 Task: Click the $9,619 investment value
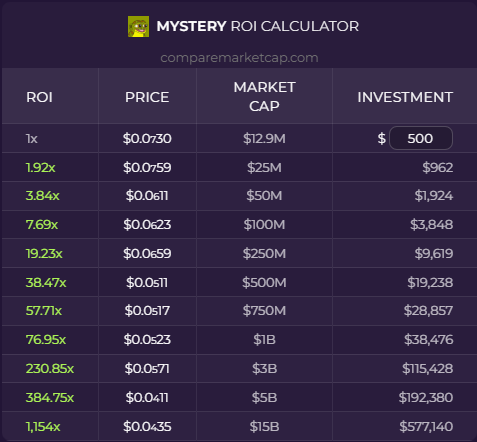click(434, 254)
